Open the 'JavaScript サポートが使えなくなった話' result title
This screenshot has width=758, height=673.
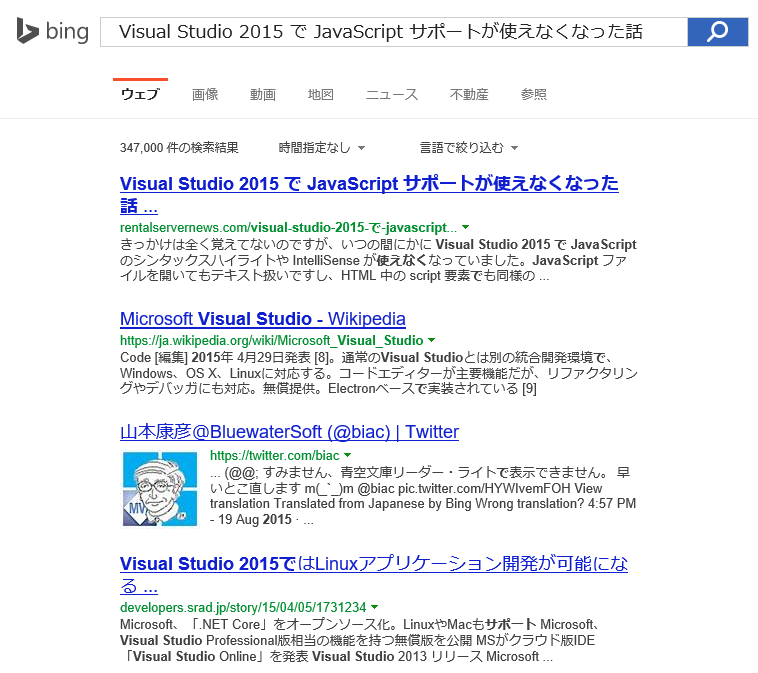tap(369, 195)
